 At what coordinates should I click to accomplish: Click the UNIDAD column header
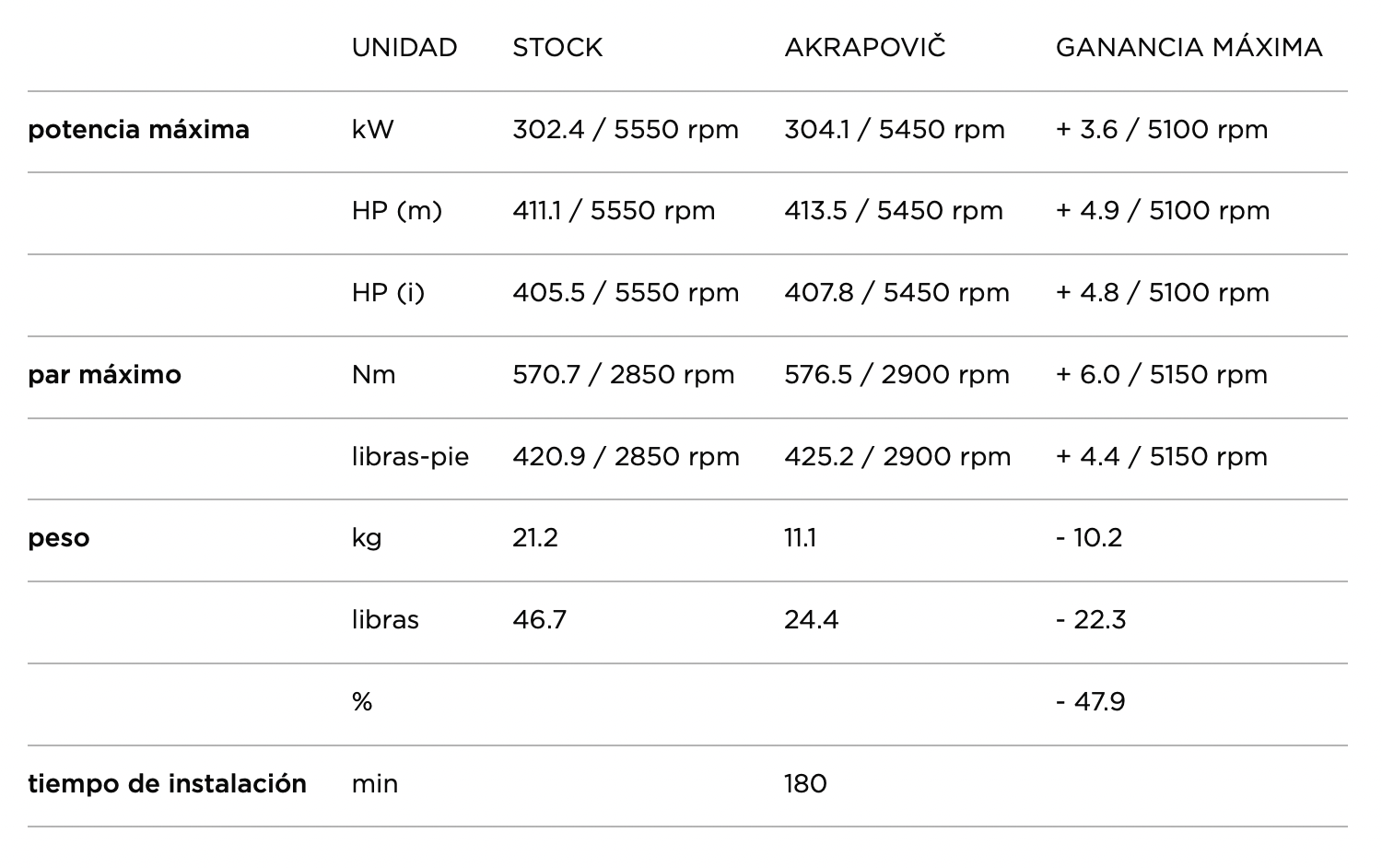pos(404,48)
